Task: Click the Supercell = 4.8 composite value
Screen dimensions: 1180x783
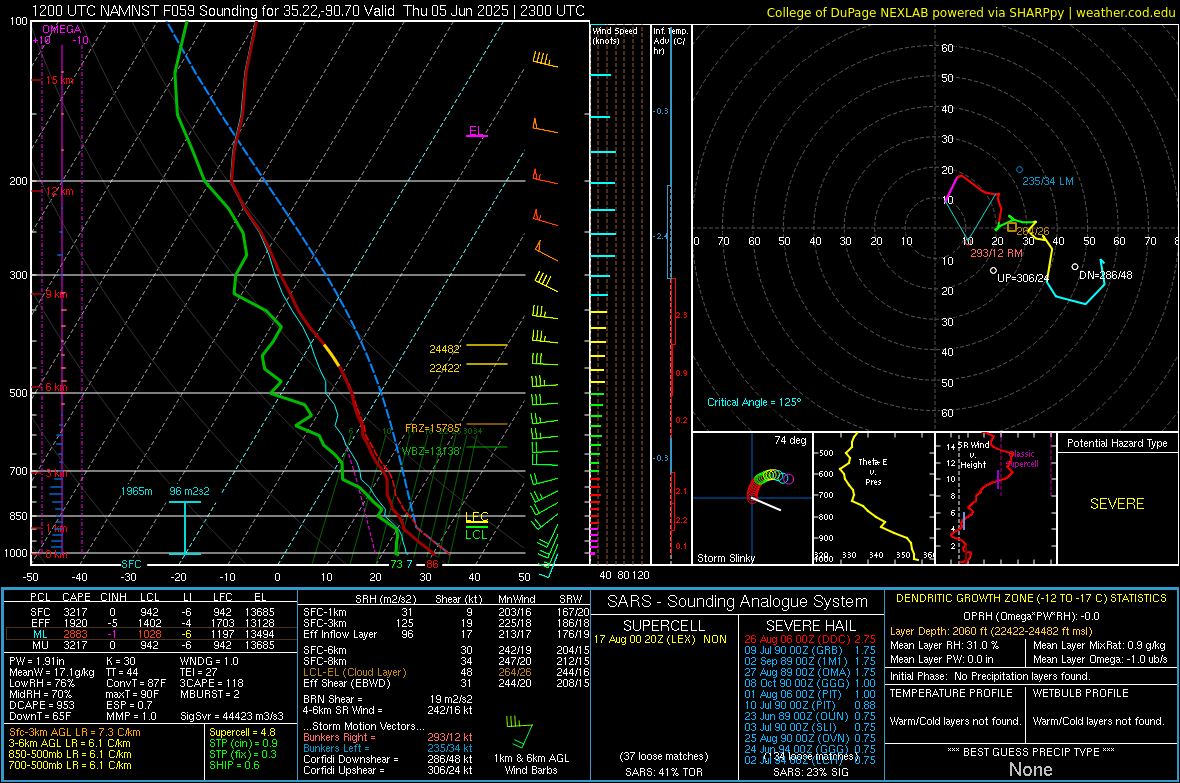Action: pyautogui.click(x=242, y=732)
